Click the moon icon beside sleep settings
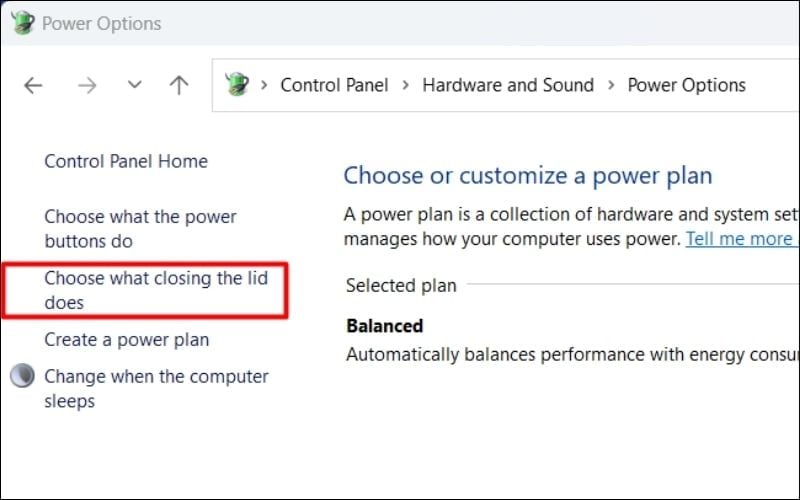This screenshot has height=500, width=800. click(22, 377)
